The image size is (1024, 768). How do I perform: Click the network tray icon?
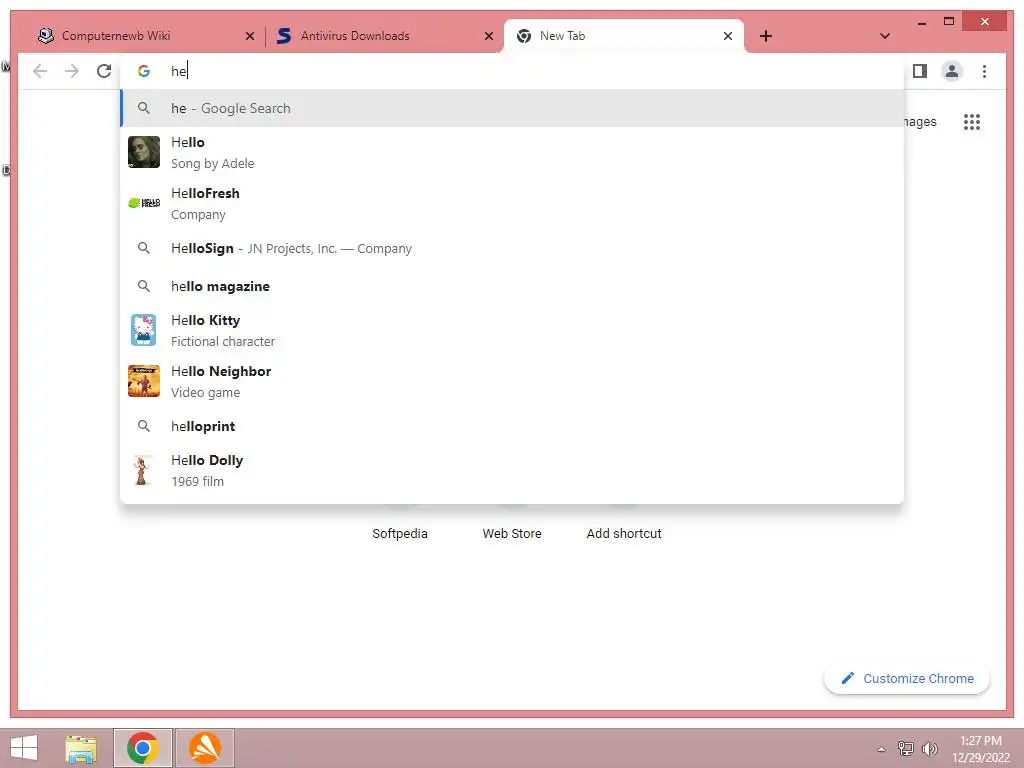coord(906,748)
